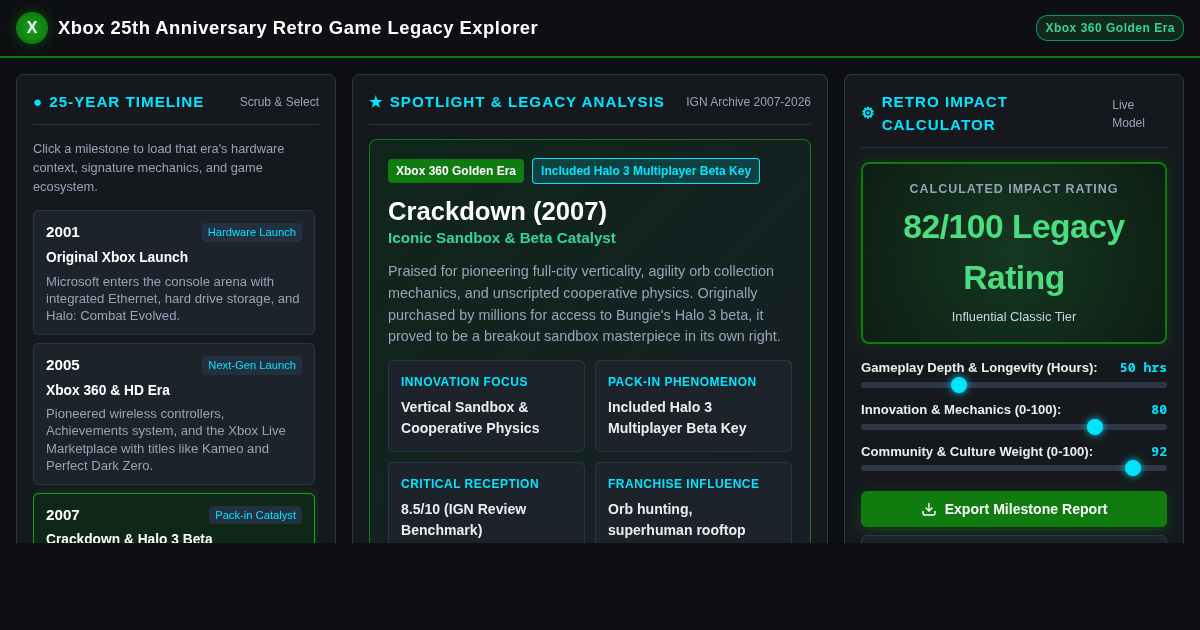Click the 8.5/10 IGN Review Benchmark text
Screen dimensions: 1200x630
pos(464,519)
